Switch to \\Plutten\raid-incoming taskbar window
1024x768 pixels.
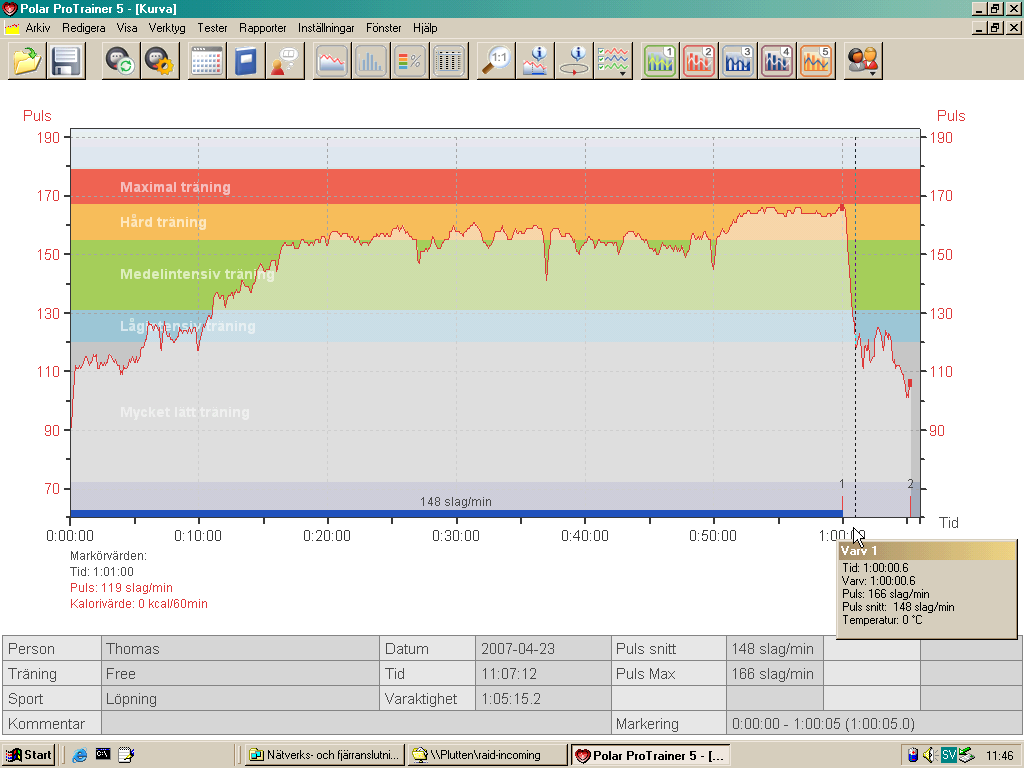click(487, 755)
